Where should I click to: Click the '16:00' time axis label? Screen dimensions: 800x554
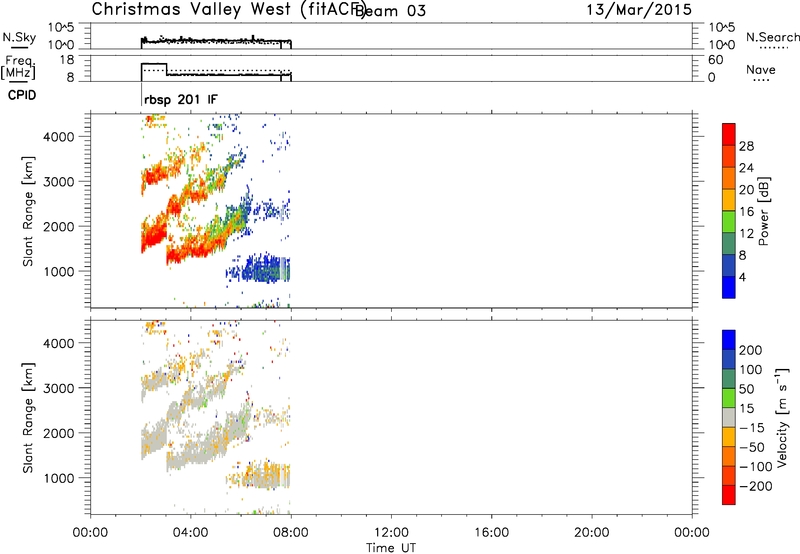click(491, 533)
